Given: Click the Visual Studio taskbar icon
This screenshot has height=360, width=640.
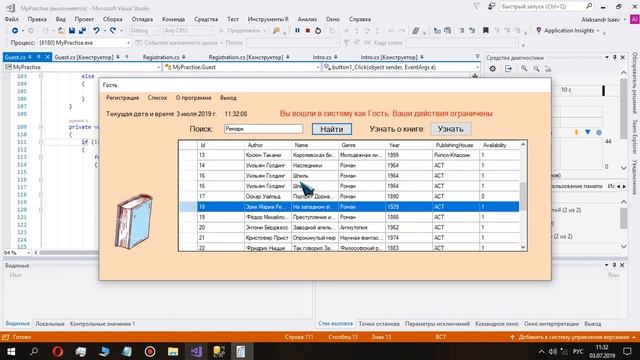Looking at the screenshot, I should (x=196, y=351).
